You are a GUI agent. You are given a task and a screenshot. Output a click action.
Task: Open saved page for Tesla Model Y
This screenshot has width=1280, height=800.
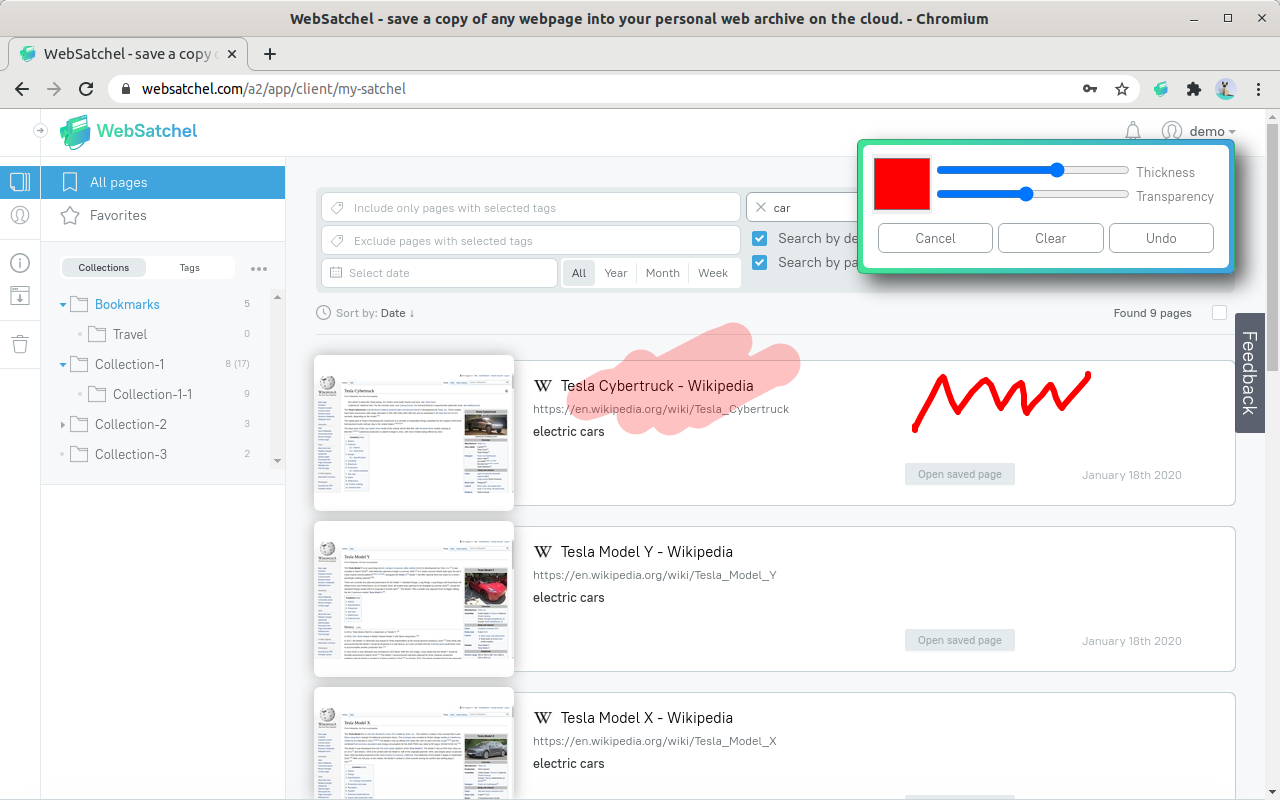tap(960, 640)
